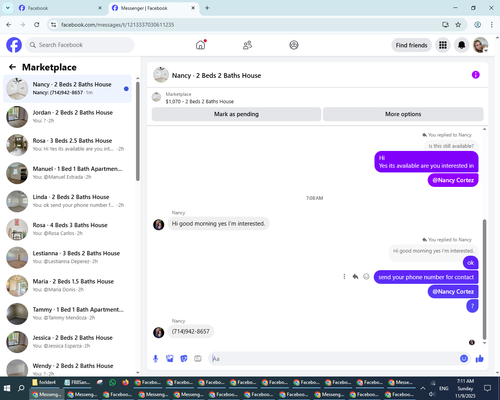Send a thumbs-up like
This screenshot has height=400, width=500.
[480, 359]
